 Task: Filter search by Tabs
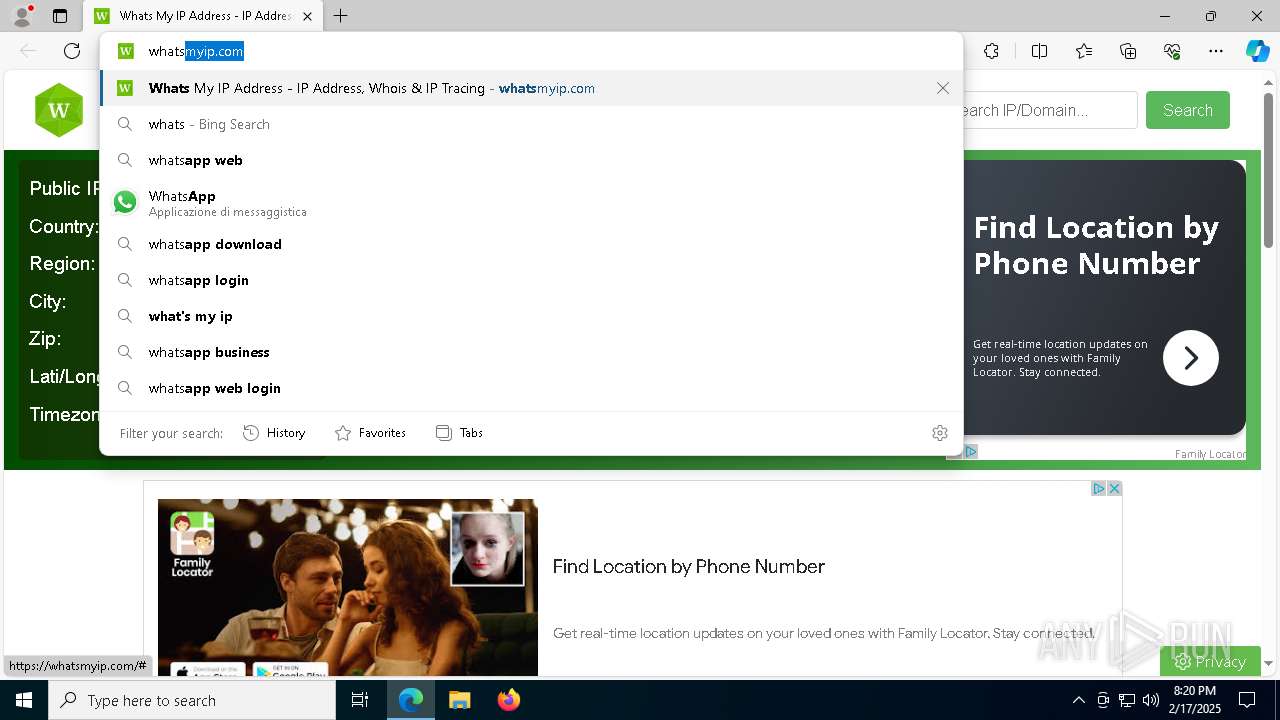pos(459,433)
